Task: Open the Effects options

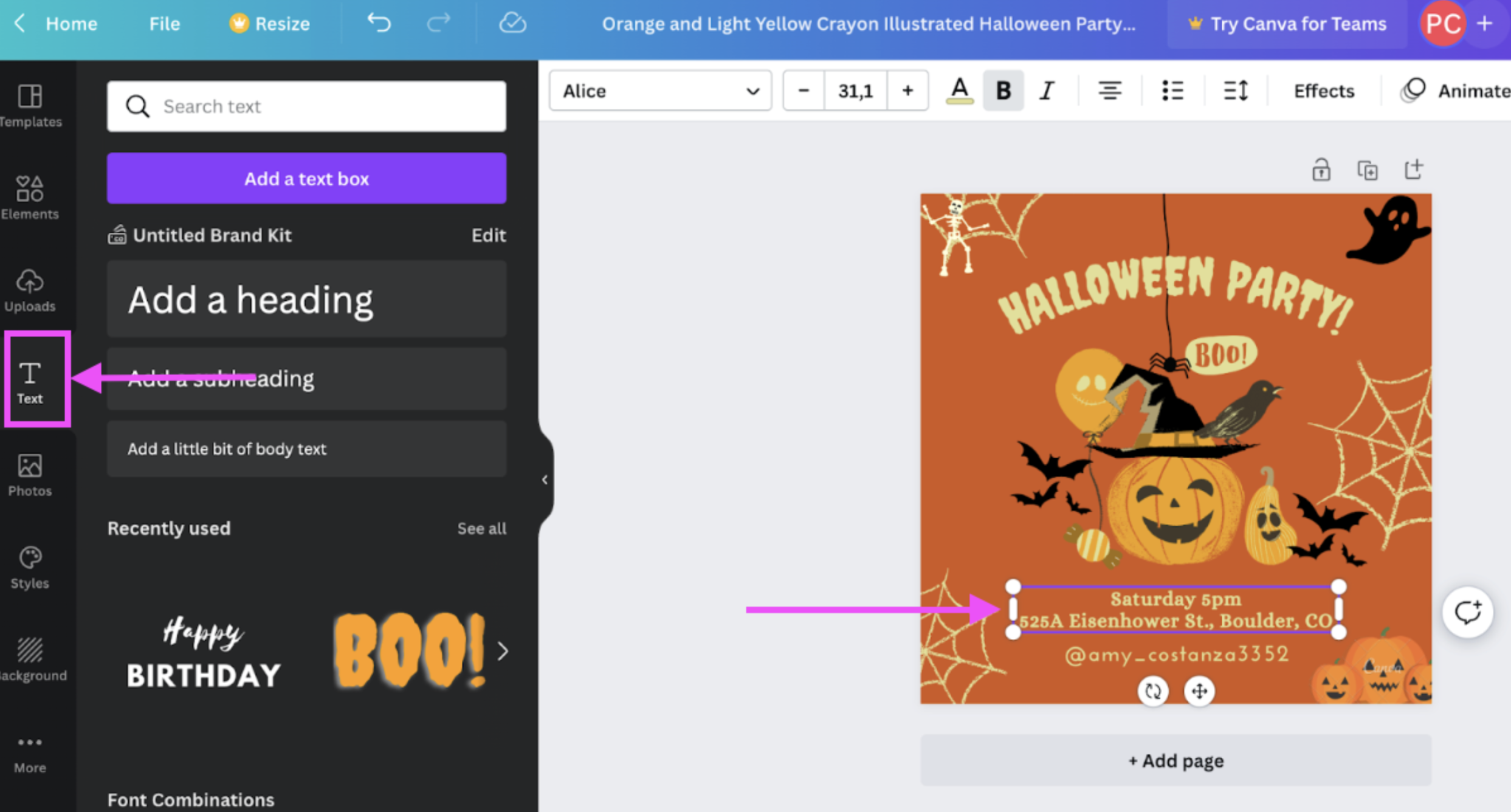Action: [1324, 91]
